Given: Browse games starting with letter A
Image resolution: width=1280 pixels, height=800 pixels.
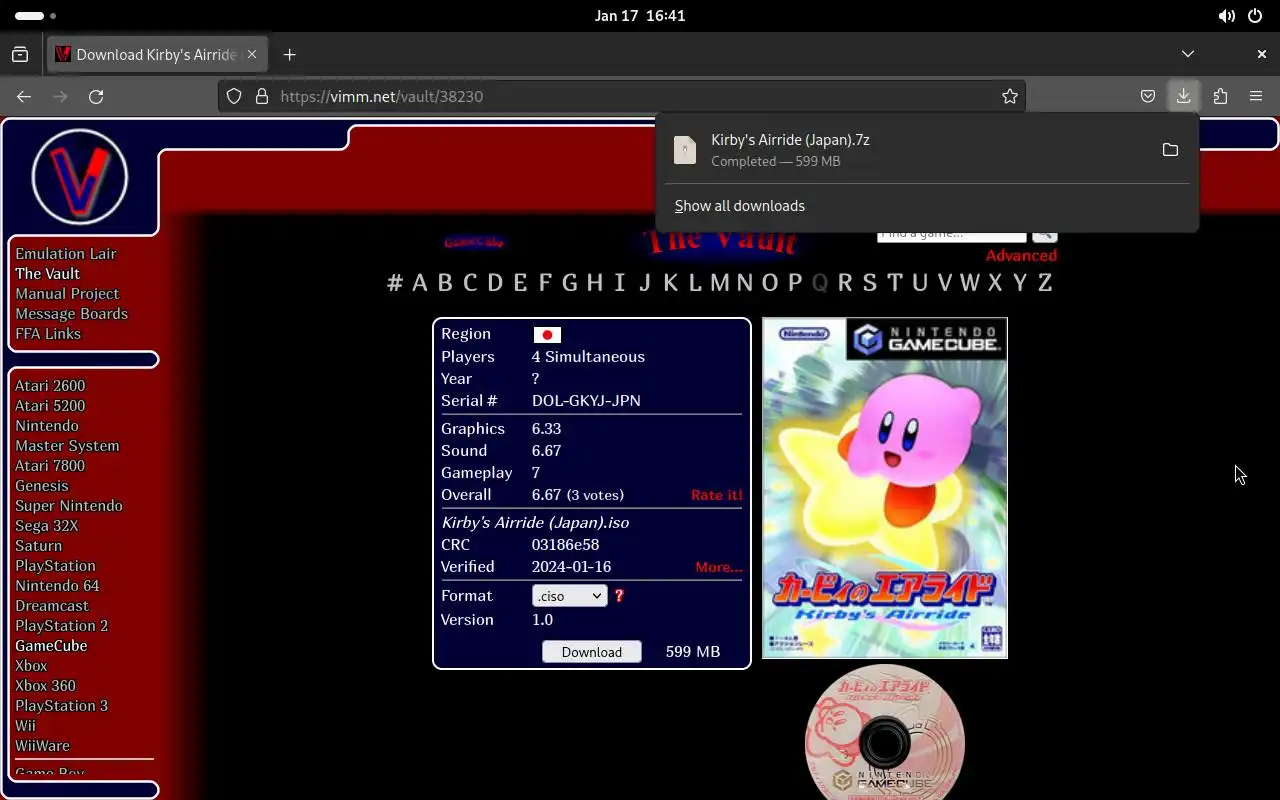Looking at the screenshot, I should (420, 282).
